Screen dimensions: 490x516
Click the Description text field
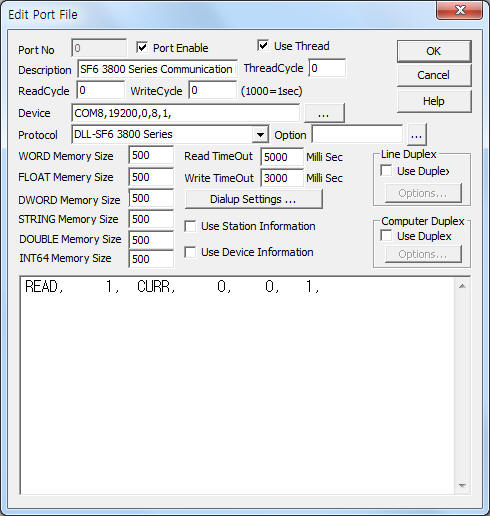pos(157,69)
